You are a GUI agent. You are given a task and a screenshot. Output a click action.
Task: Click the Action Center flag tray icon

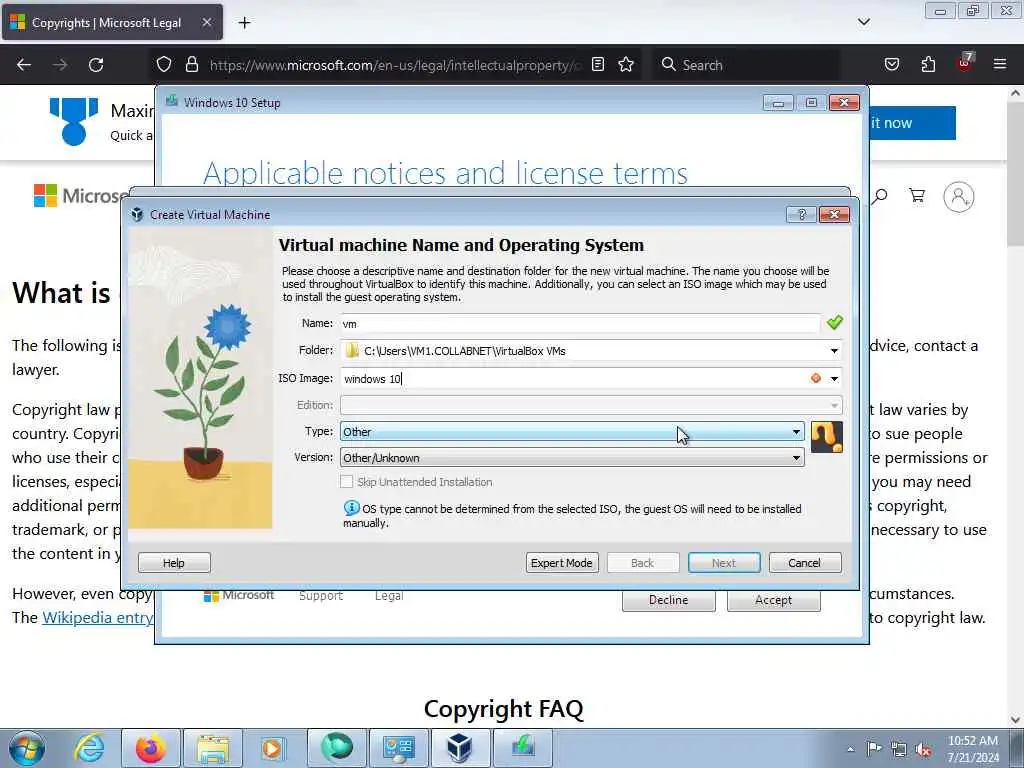pyautogui.click(x=874, y=748)
